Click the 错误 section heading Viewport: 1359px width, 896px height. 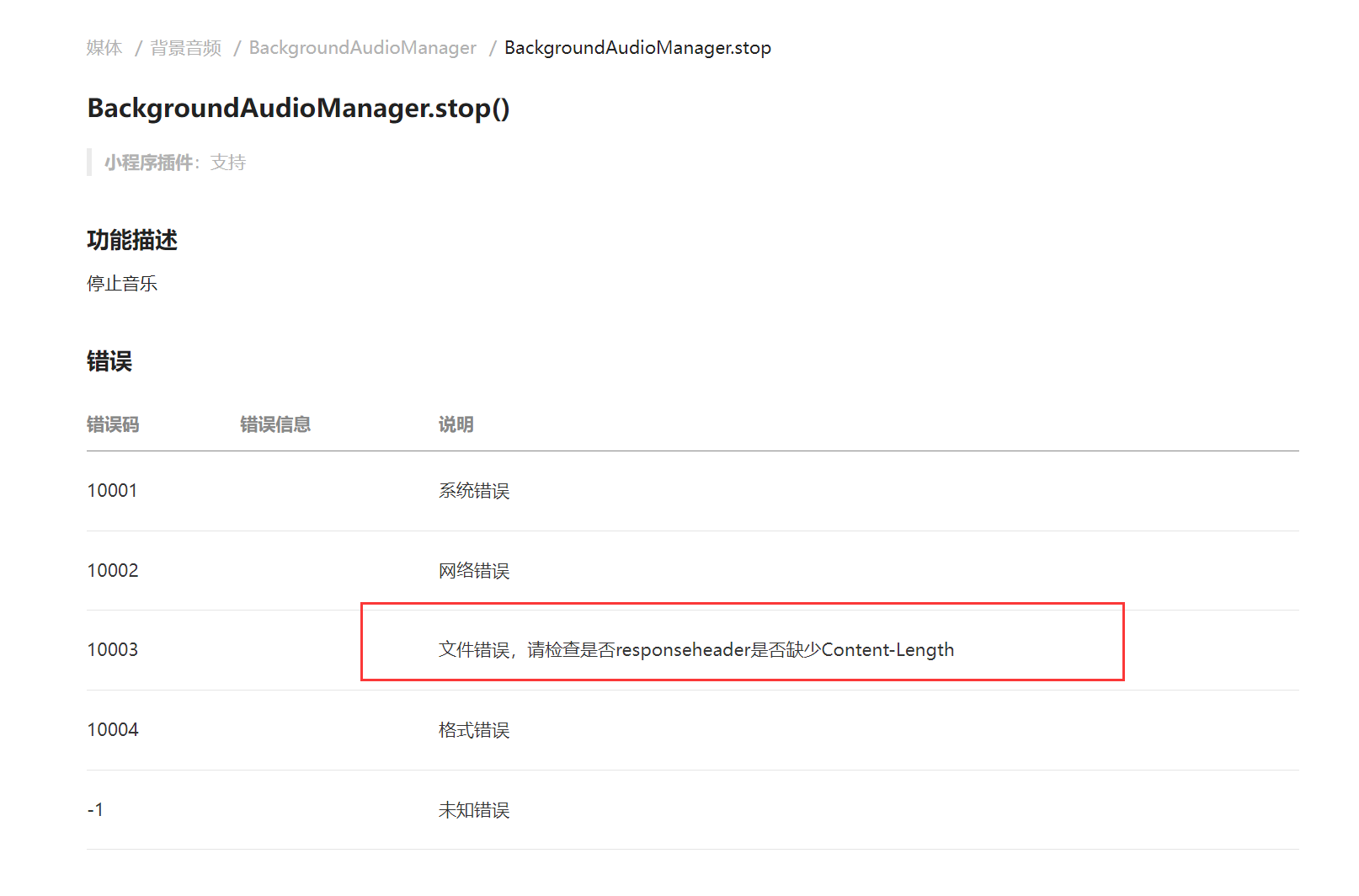pos(109,362)
